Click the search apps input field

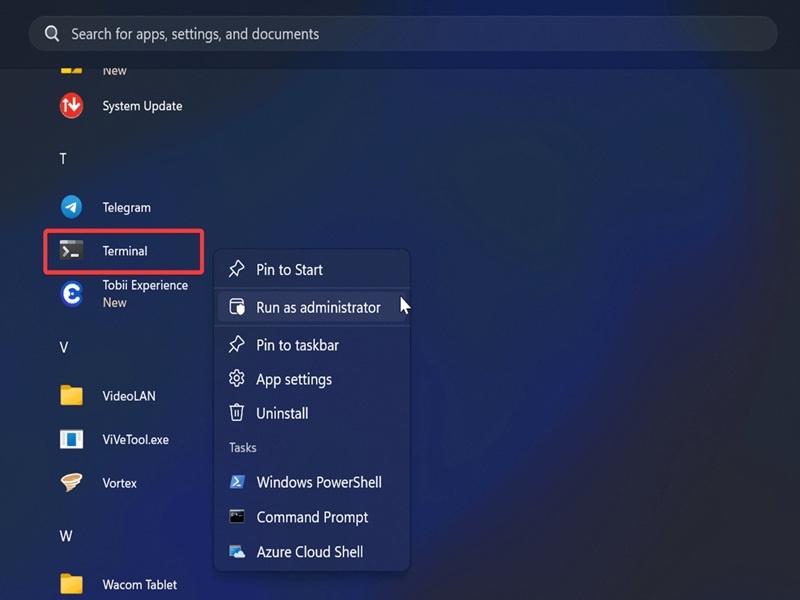pos(403,34)
